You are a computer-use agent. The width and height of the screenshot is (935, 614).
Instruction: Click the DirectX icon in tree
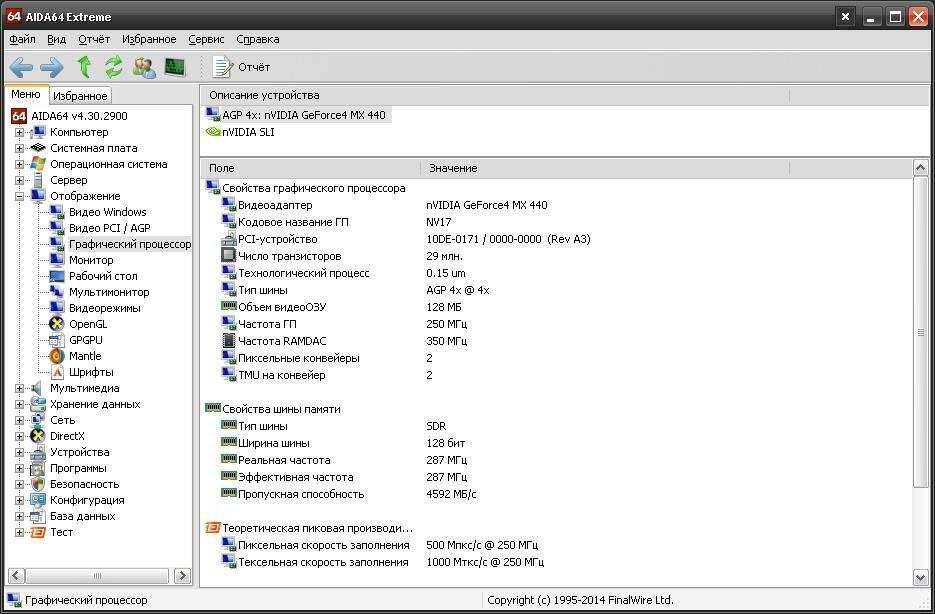(x=38, y=436)
